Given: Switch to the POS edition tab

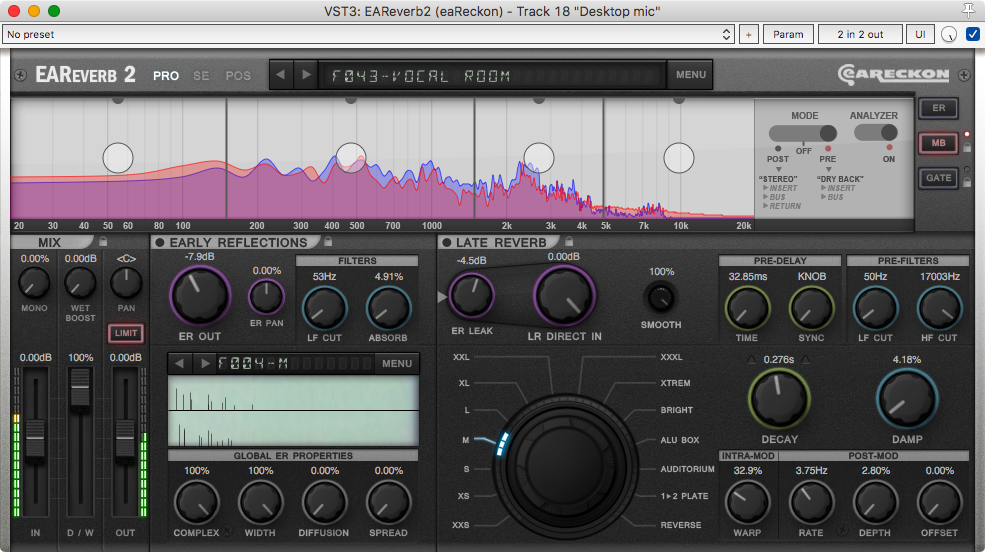Looking at the screenshot, I should pyautogui.click(x=238, y=76).
